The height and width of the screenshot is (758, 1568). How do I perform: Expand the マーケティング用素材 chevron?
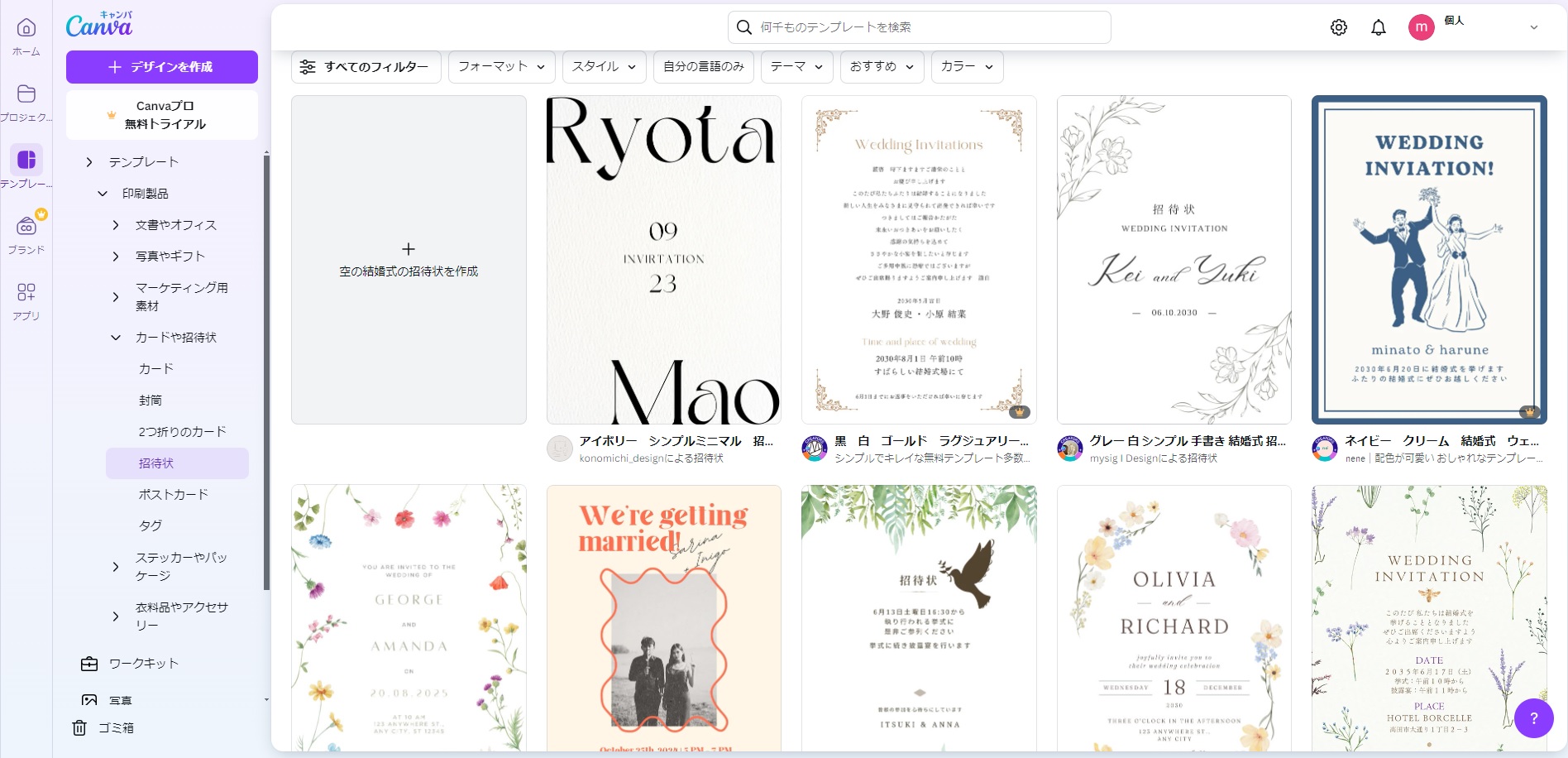pos(116,297)
